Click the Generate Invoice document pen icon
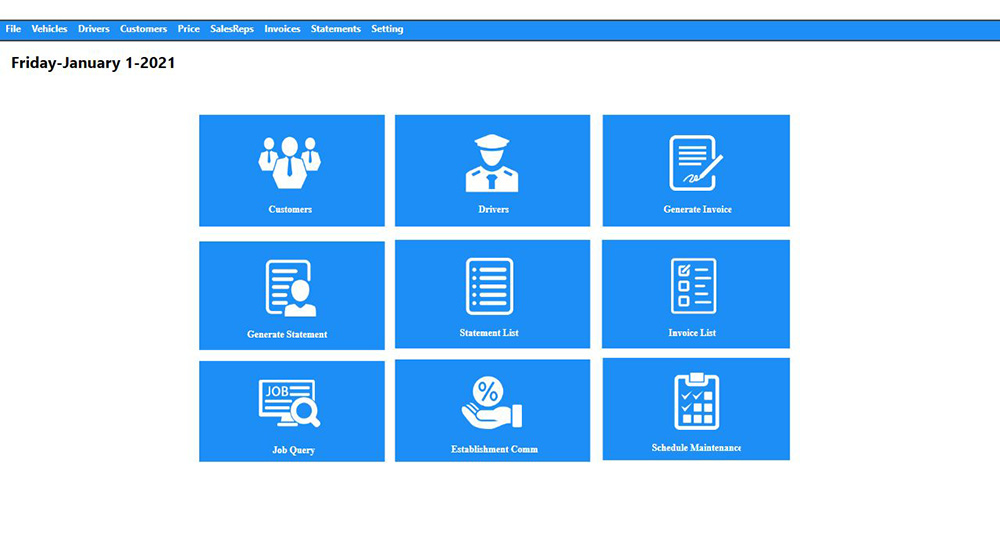The width and height of the screenshot is (1000, 540). click(x=696, y=162)
